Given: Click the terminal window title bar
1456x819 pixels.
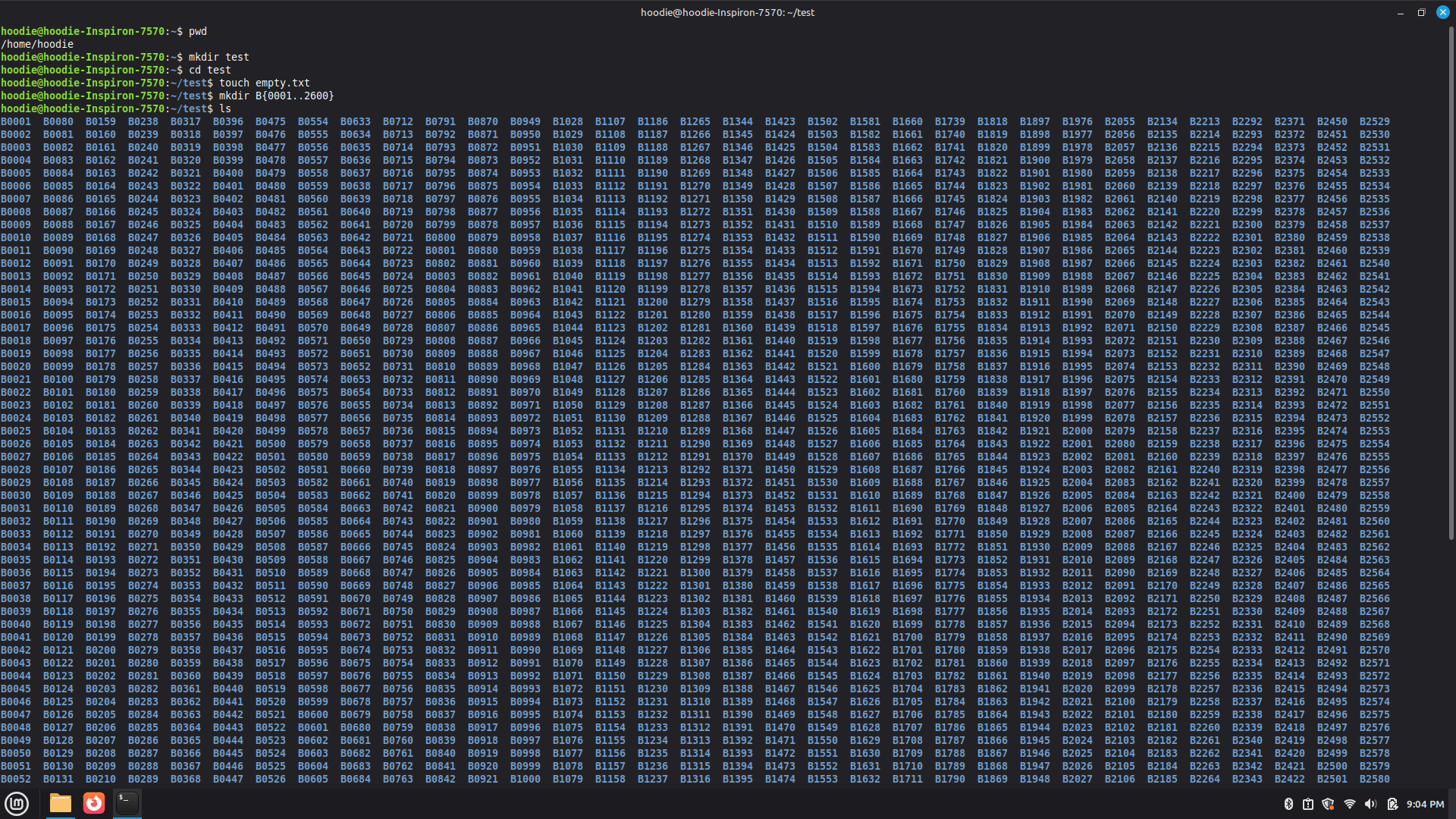Looking at the screenshot, I should coord(726,12).
